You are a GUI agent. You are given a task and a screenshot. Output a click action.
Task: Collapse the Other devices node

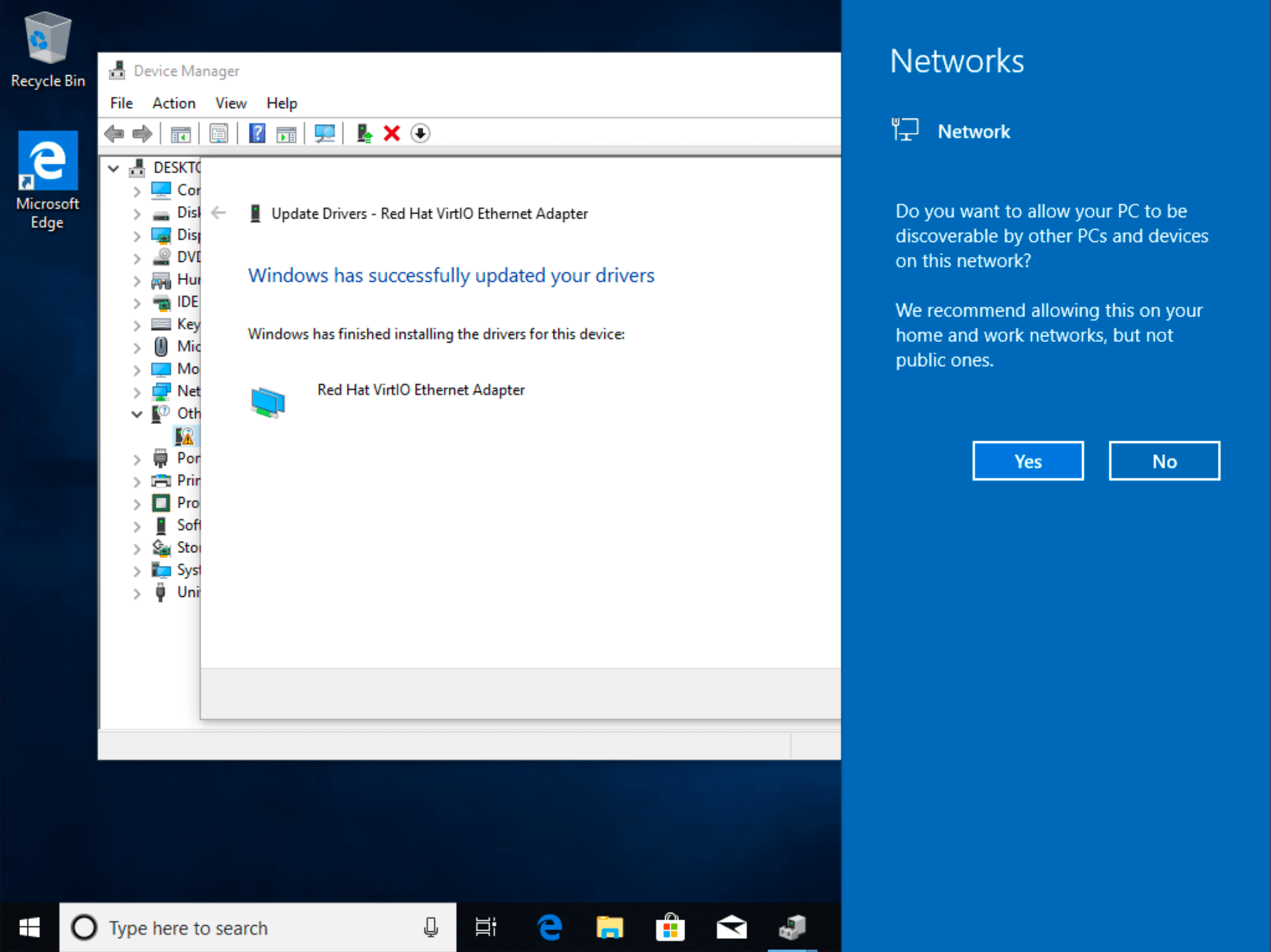pos(136,414)
